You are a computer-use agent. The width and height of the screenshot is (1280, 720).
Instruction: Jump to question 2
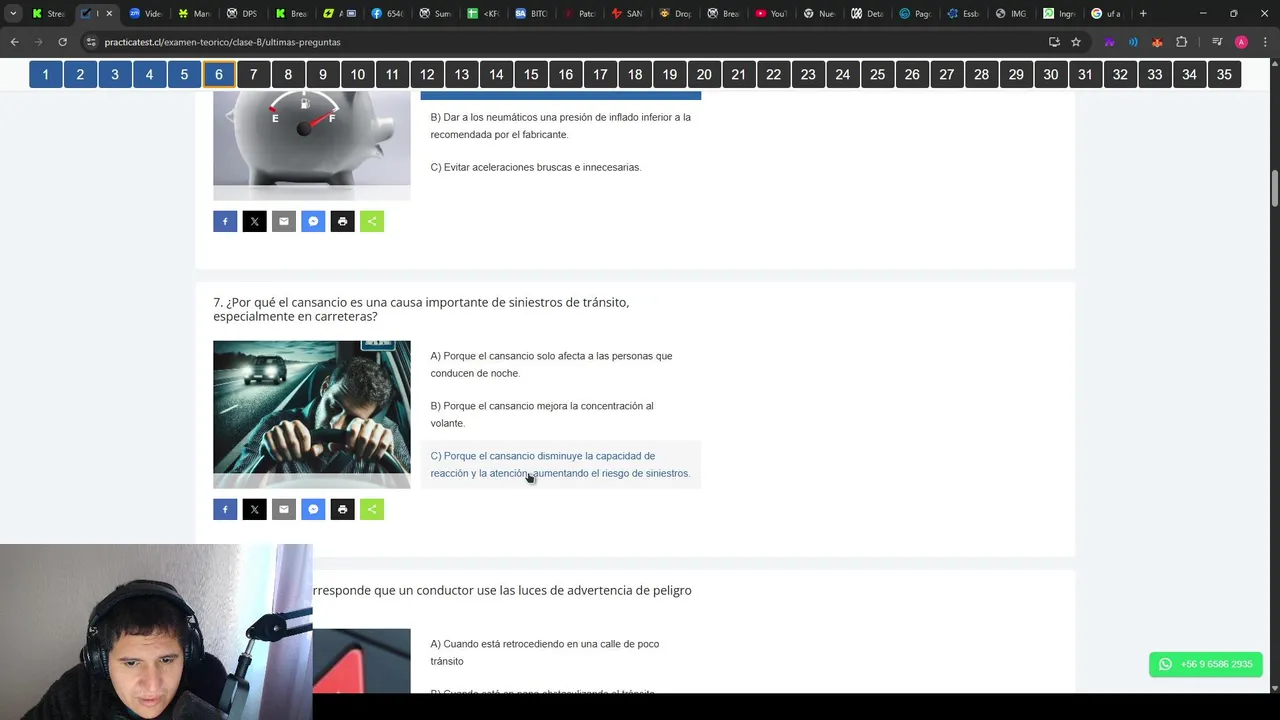click(x=80, y=74)
